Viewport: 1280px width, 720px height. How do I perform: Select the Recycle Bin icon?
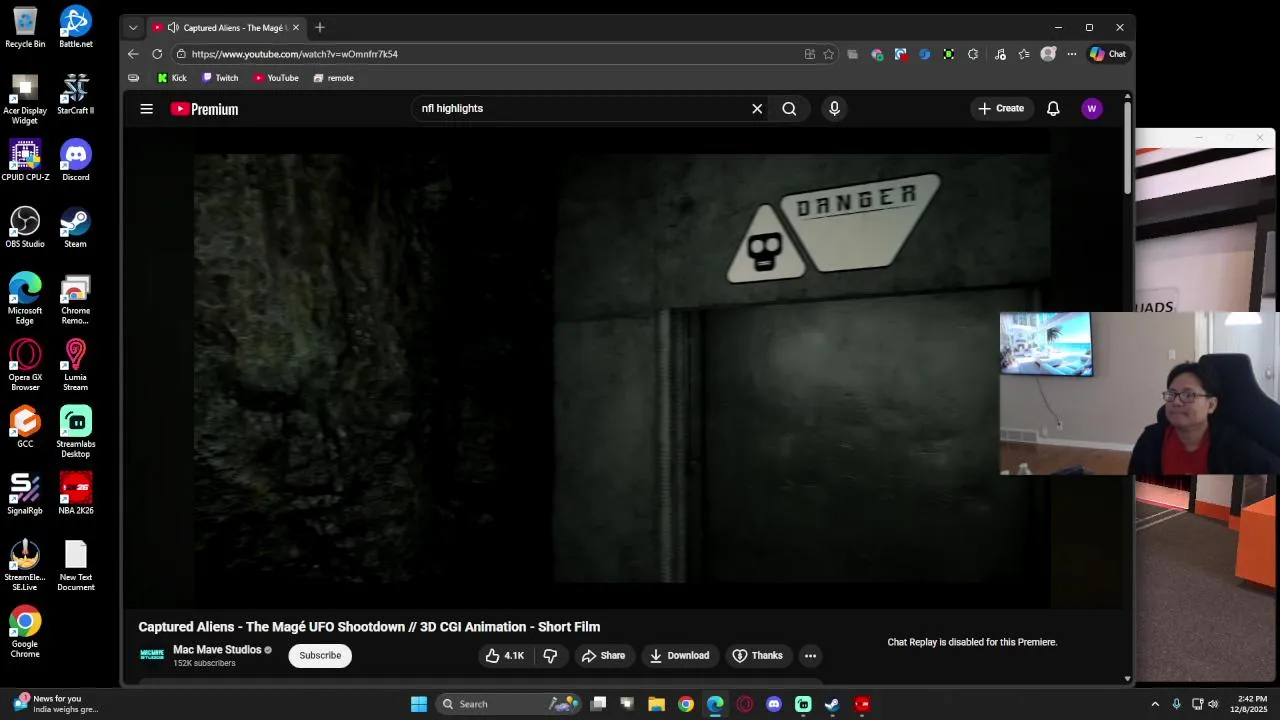point(25,27)
